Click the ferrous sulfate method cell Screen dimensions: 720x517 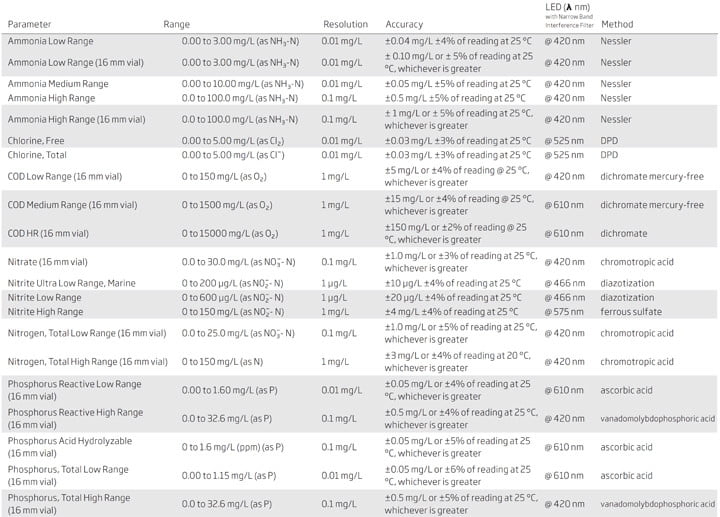click(631, 312)
